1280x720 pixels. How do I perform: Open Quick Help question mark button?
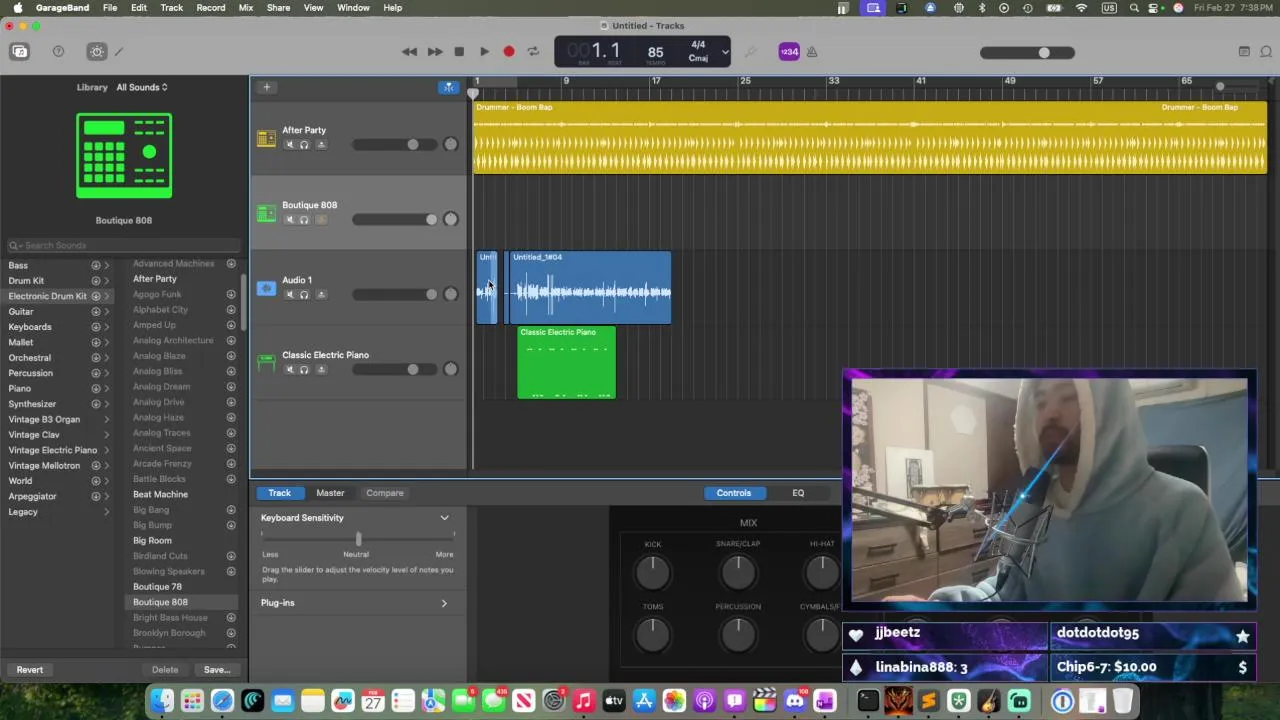(58, 52)
